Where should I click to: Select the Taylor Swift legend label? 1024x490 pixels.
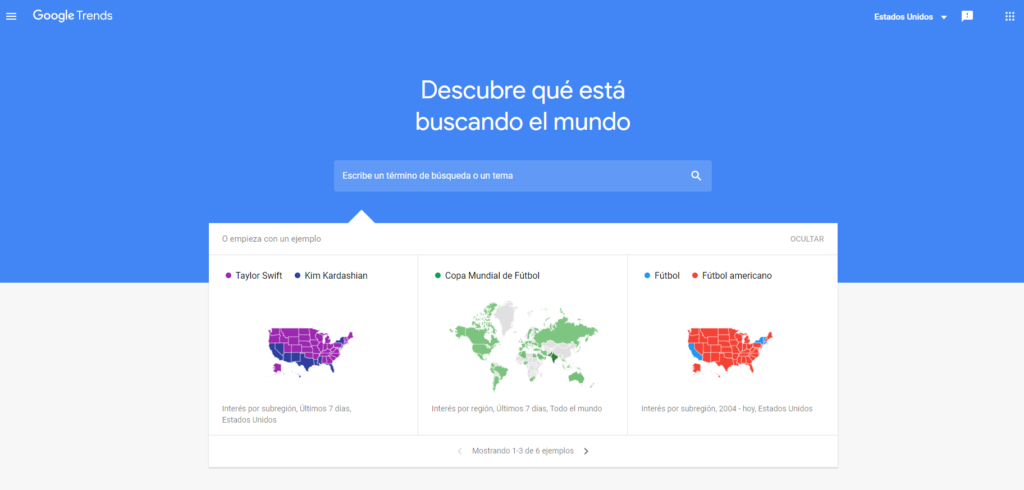click(259, 276)
